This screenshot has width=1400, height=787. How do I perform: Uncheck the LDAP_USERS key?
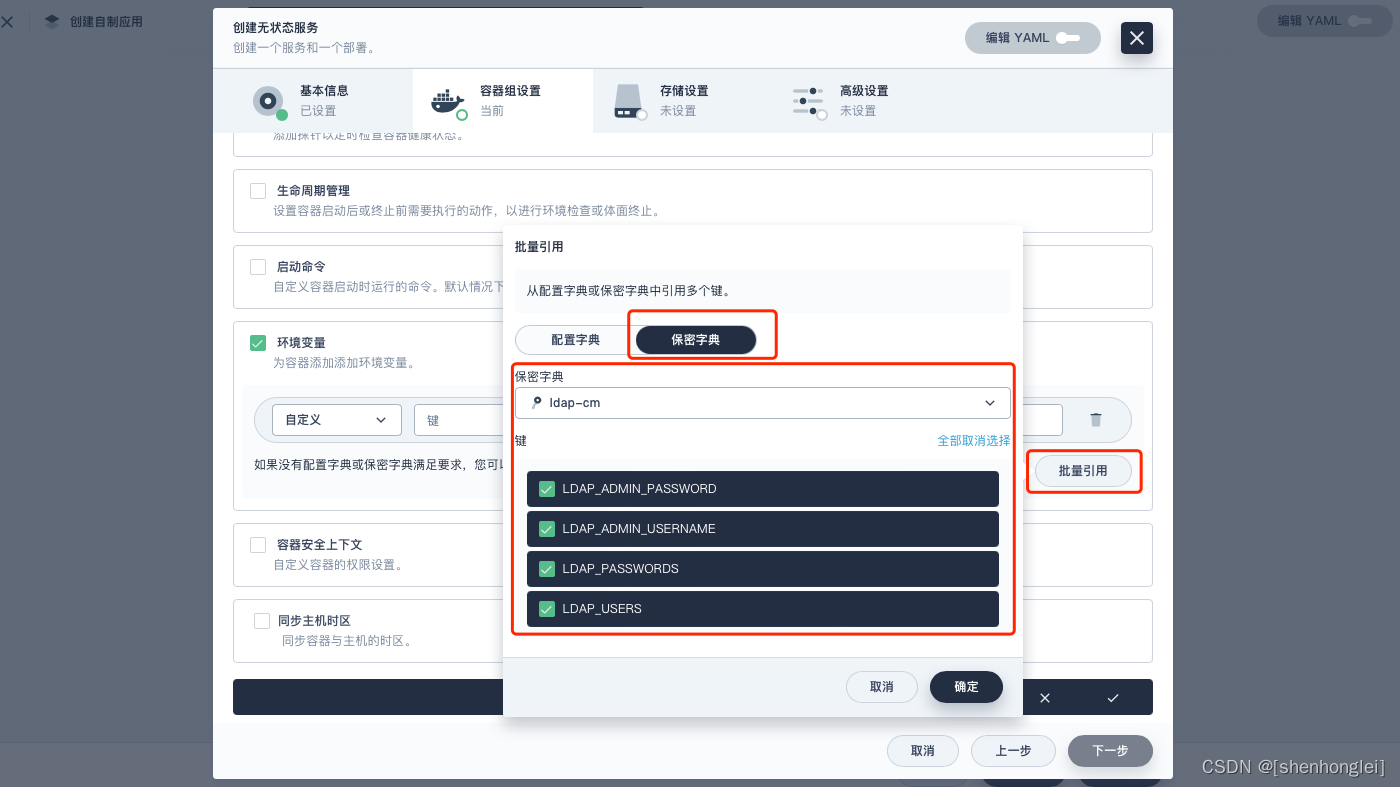point(547,609)
